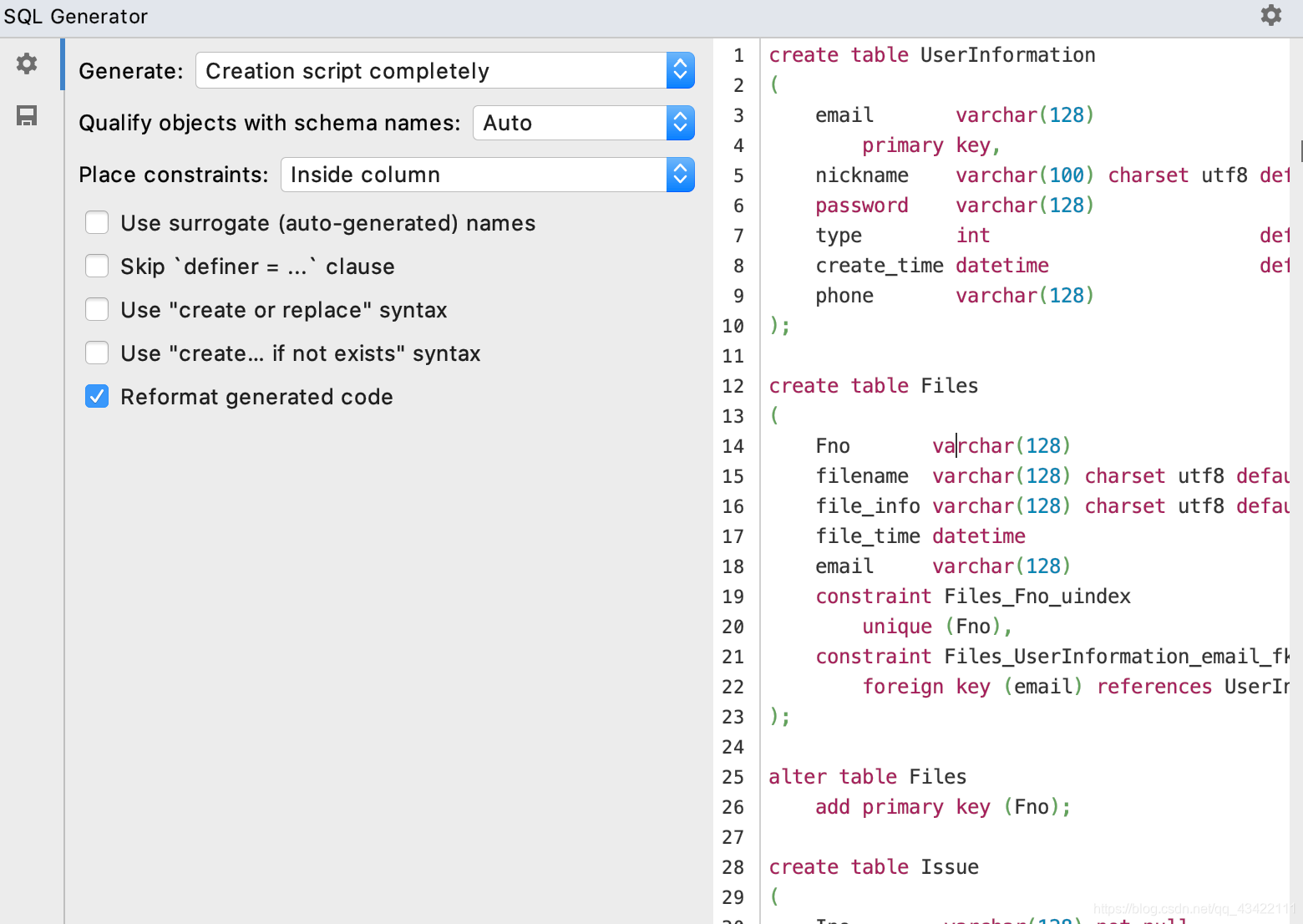This screenshot has width=1303, height=924.
Task: Click 'create table UserInformation' on line 1
Action: point(932,55)
